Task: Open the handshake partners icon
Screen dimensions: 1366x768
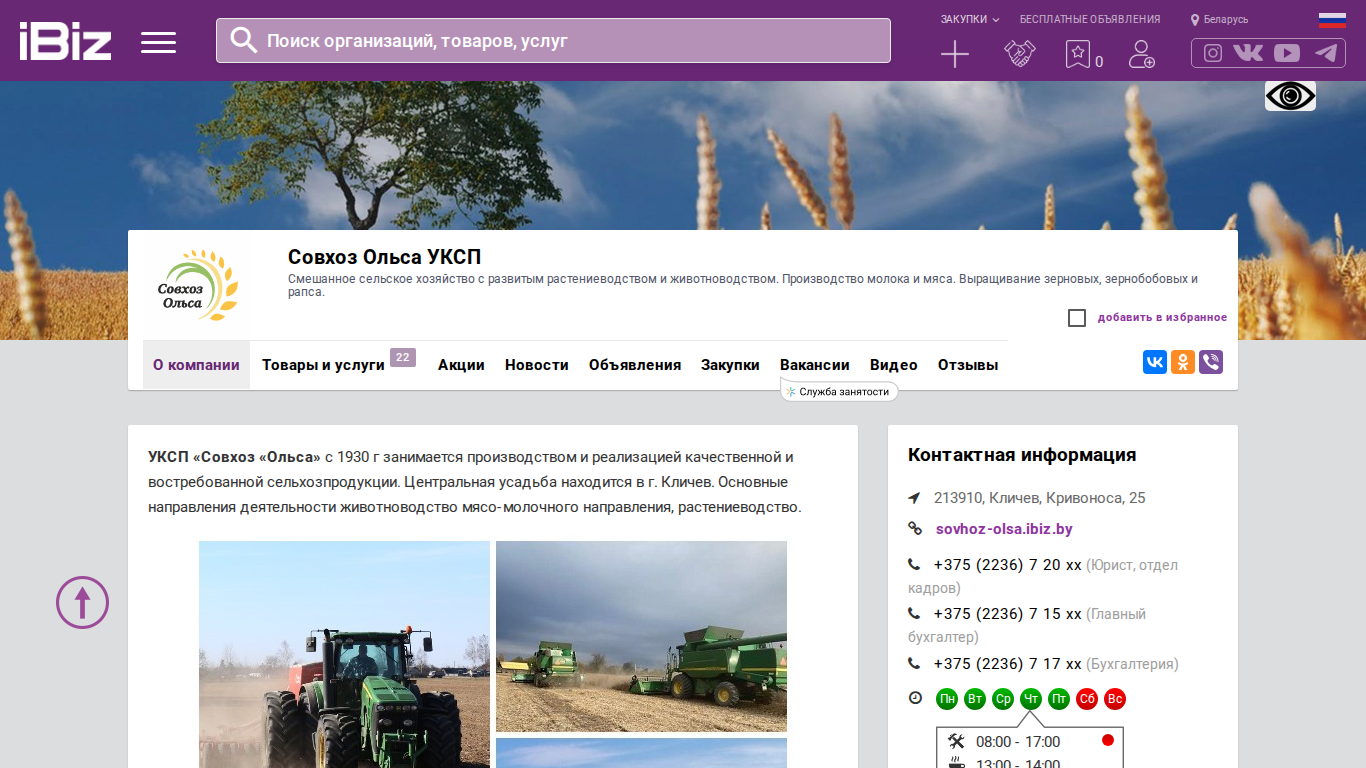Action: (x=1019, y=54)
